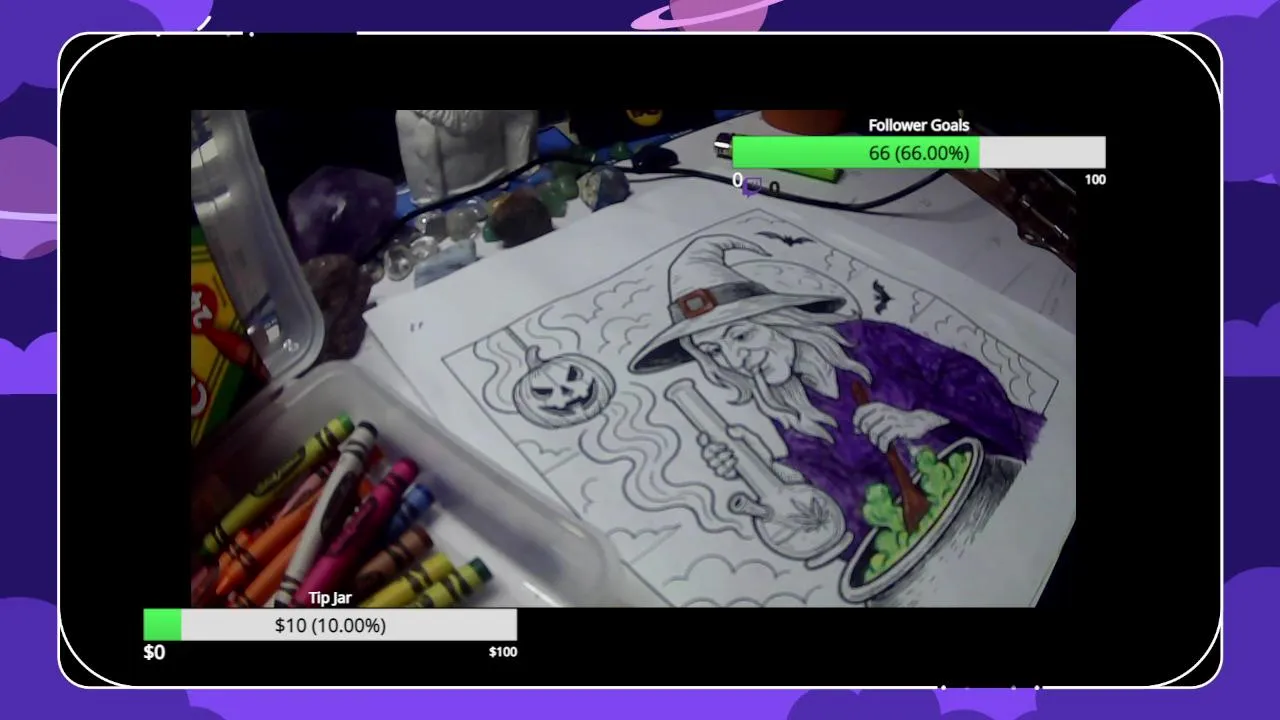
Task: Click the "66 (66.00%)" follower value
Action: pyautogui.click(x=919, y=153)
